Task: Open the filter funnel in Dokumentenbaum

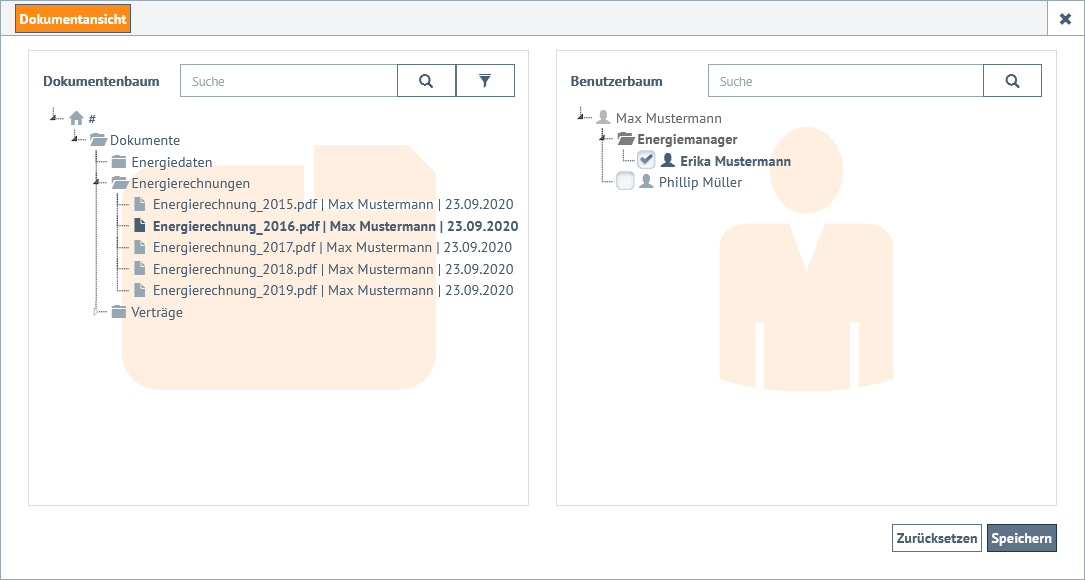Action: tap(485, 81)
